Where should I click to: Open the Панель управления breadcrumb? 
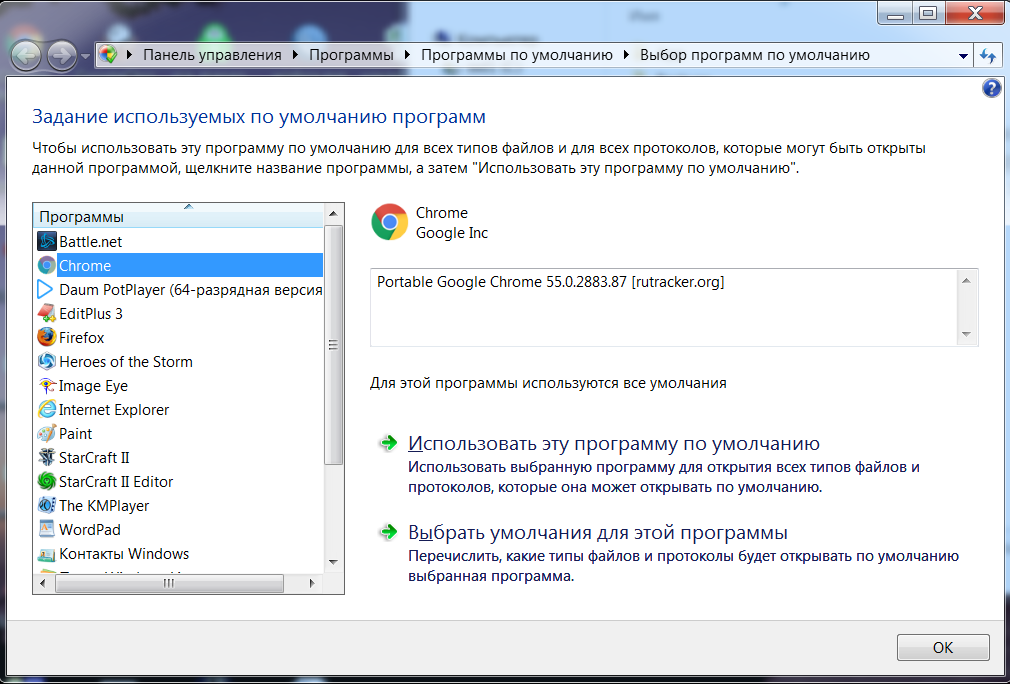point(212,55)
